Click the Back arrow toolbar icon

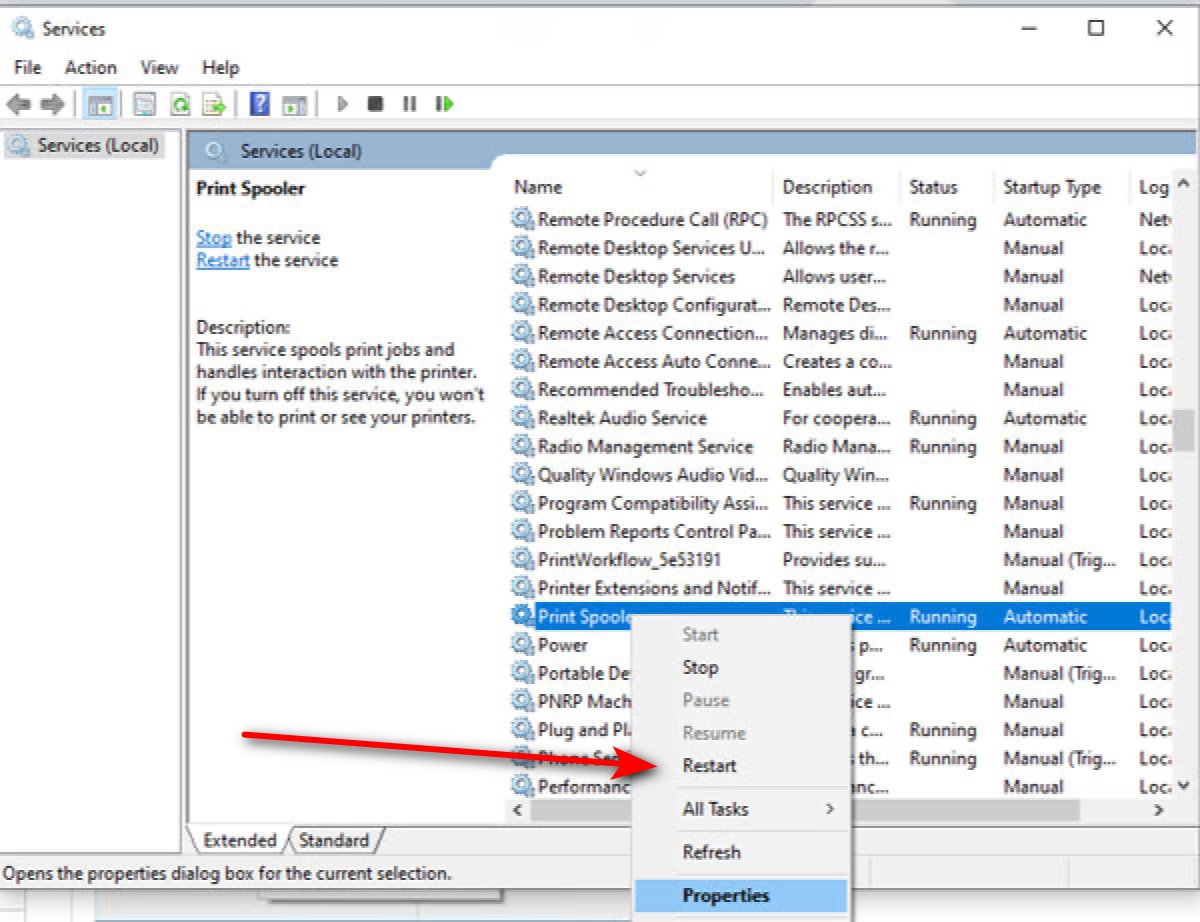(18, 103)
